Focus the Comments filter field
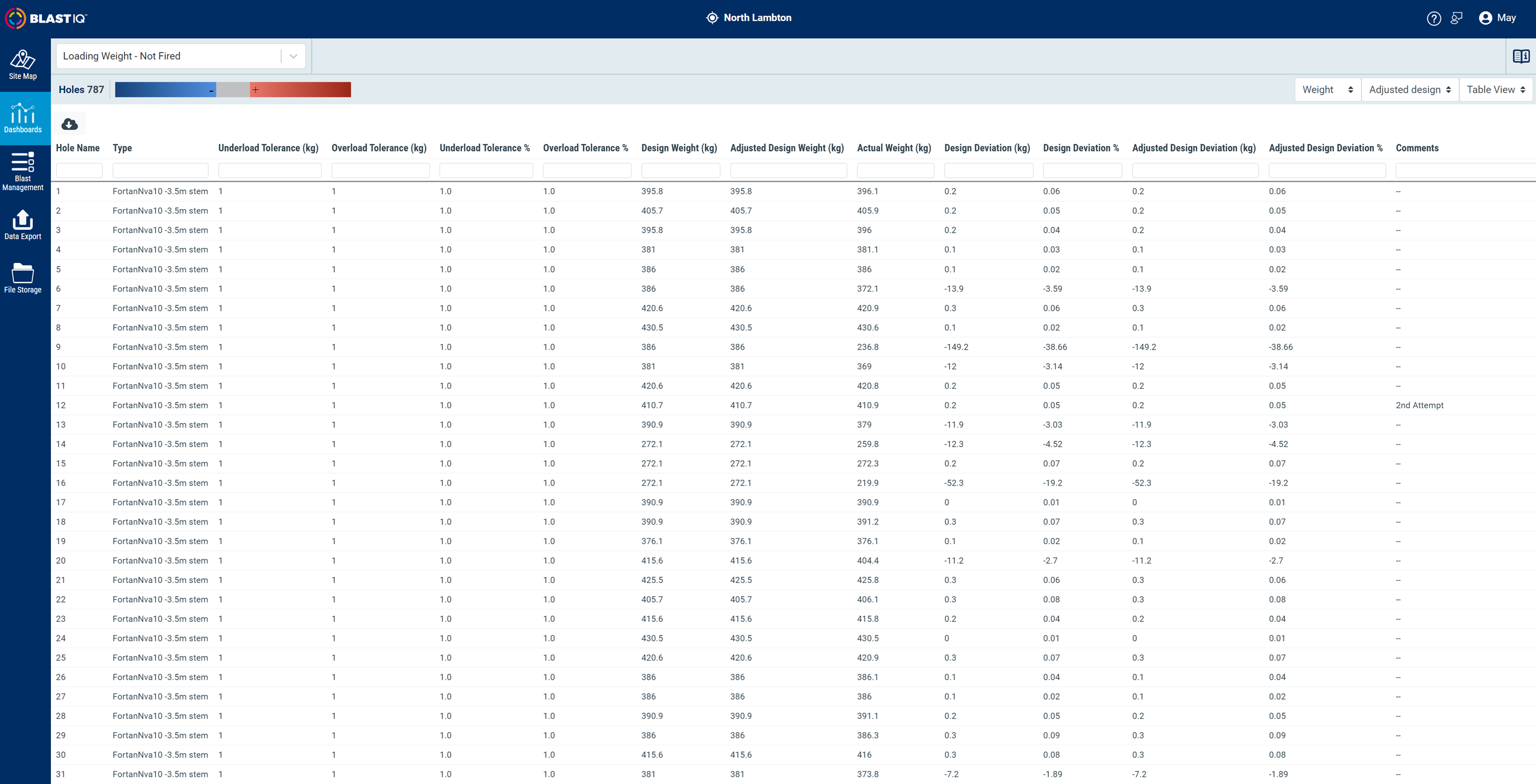 [1465, 170]
